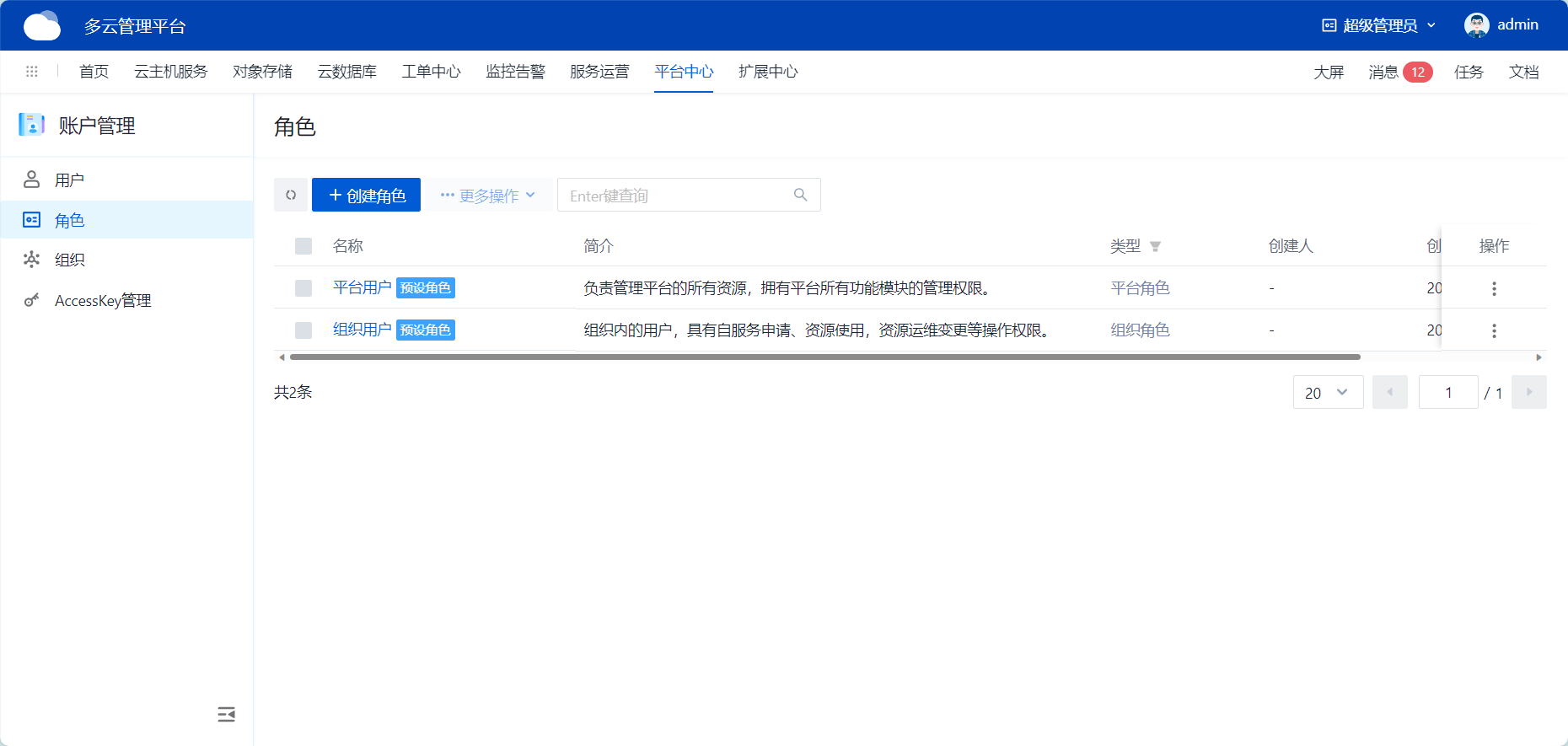This screenshot has width=1568, height=746.
Task: Open the app grid launcher icon
Action: [32, 72]
